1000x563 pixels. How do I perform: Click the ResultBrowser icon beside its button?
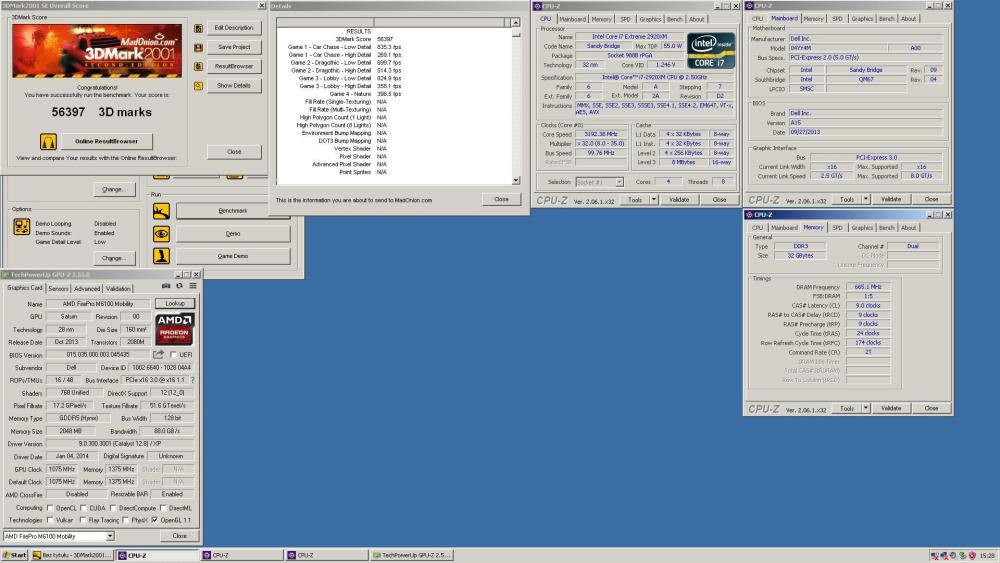[x=198, y=66]
